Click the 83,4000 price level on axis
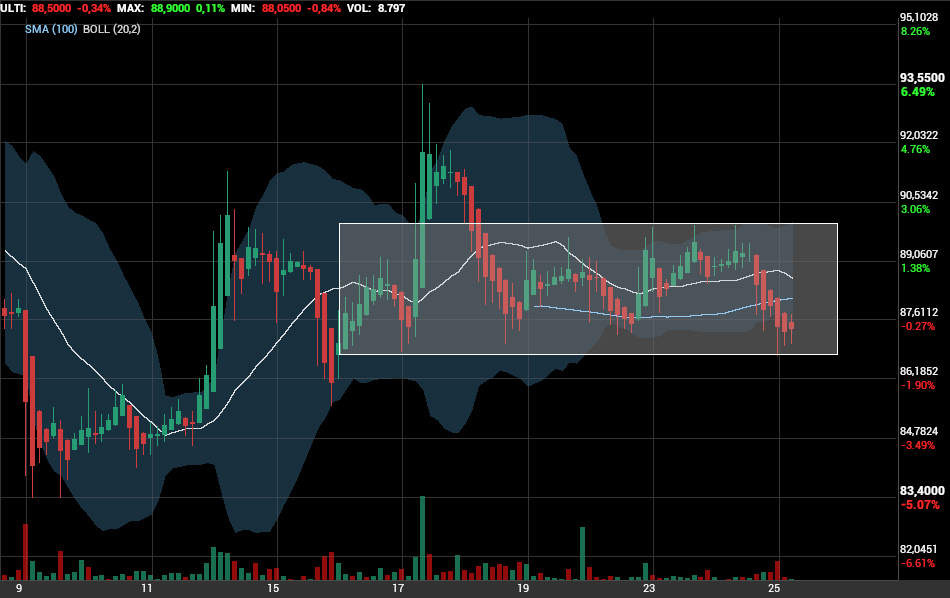Screen dimensions: 950x598 [922, 491]
